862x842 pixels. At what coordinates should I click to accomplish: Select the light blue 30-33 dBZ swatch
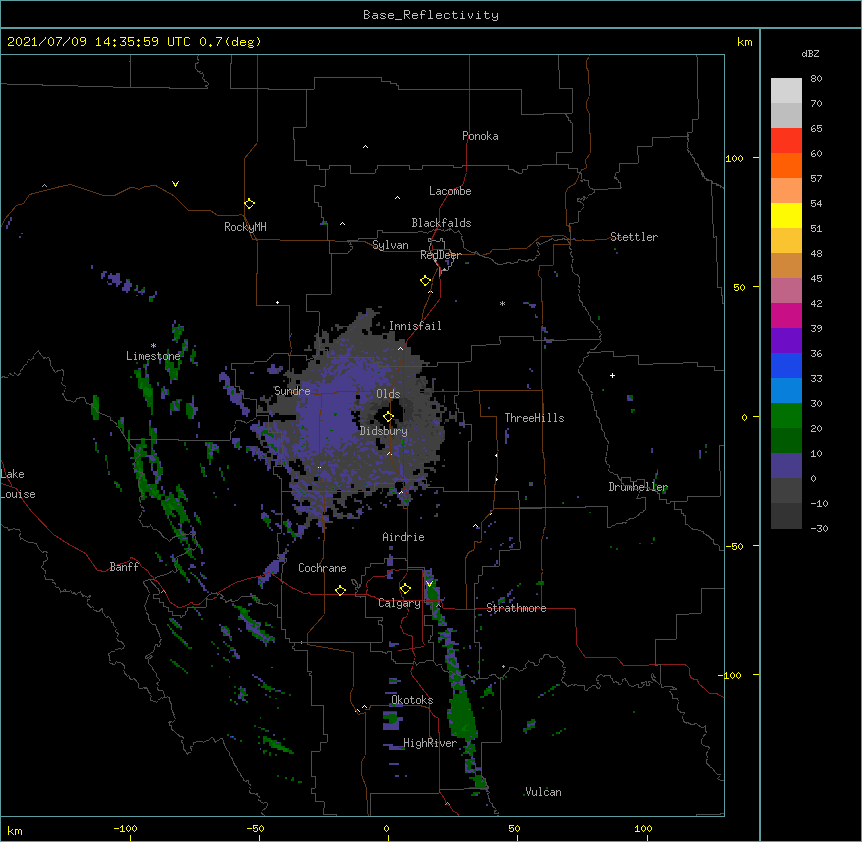786,391
